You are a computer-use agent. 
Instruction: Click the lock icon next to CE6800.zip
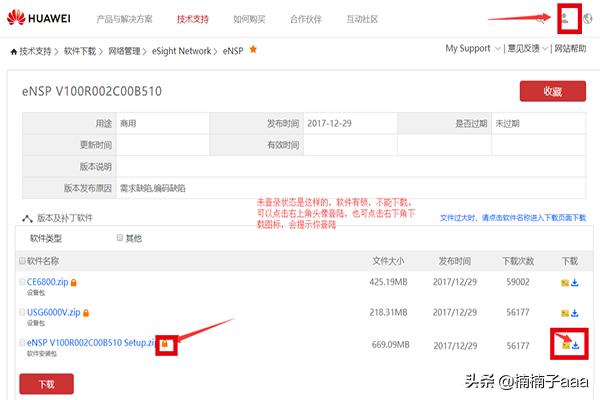pyautogui.click(x=73, y=282)
